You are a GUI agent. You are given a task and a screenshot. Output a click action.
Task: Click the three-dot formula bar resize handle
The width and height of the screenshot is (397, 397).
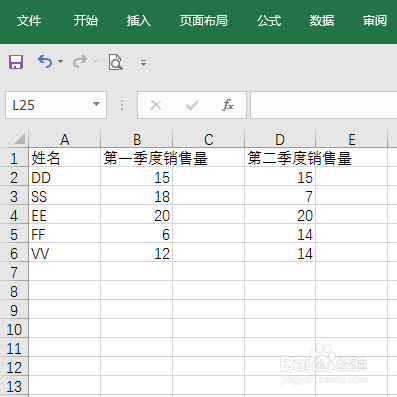click(x=122, y=105)
